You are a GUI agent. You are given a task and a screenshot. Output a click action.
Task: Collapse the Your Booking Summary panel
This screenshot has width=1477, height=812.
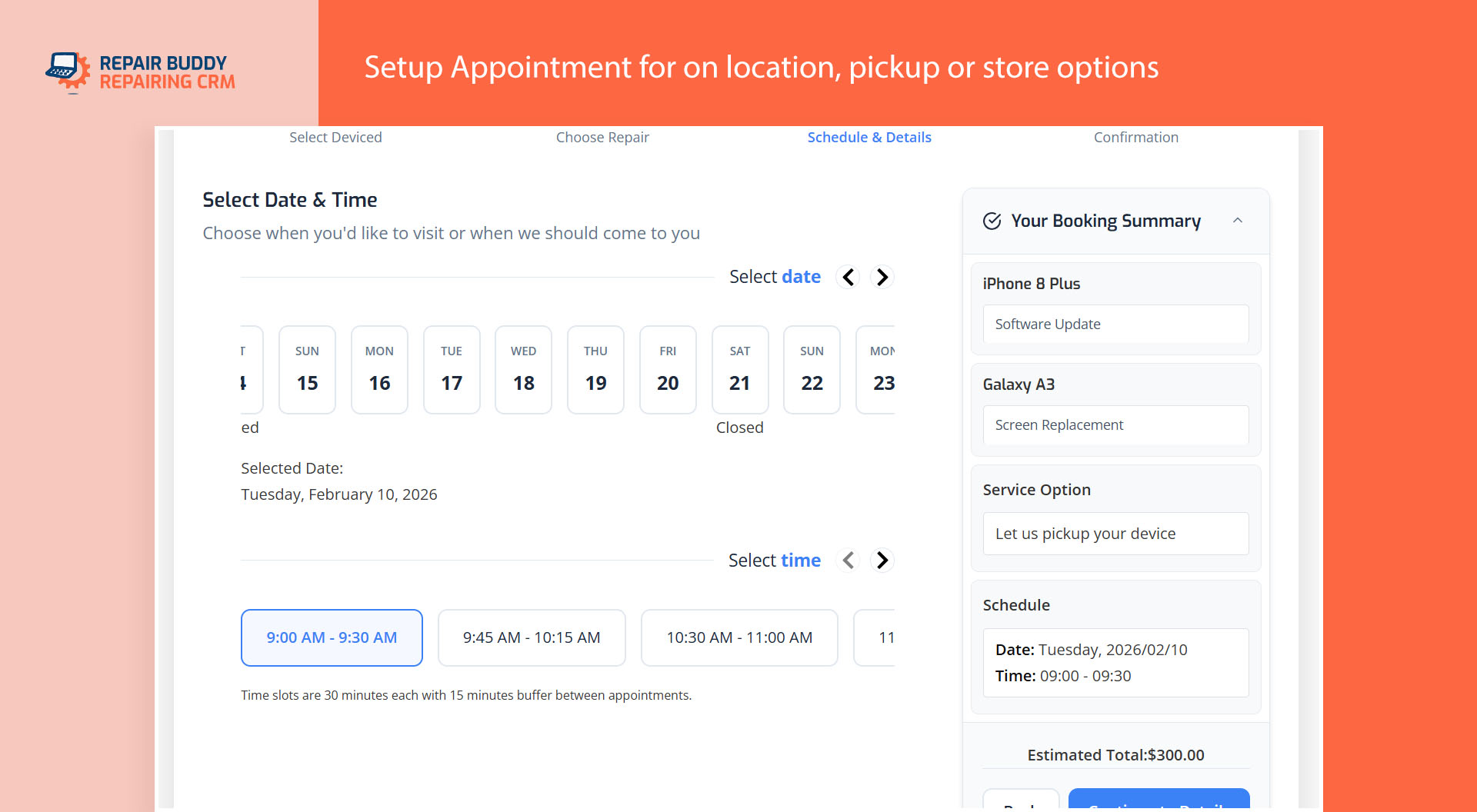(1238, 221)
